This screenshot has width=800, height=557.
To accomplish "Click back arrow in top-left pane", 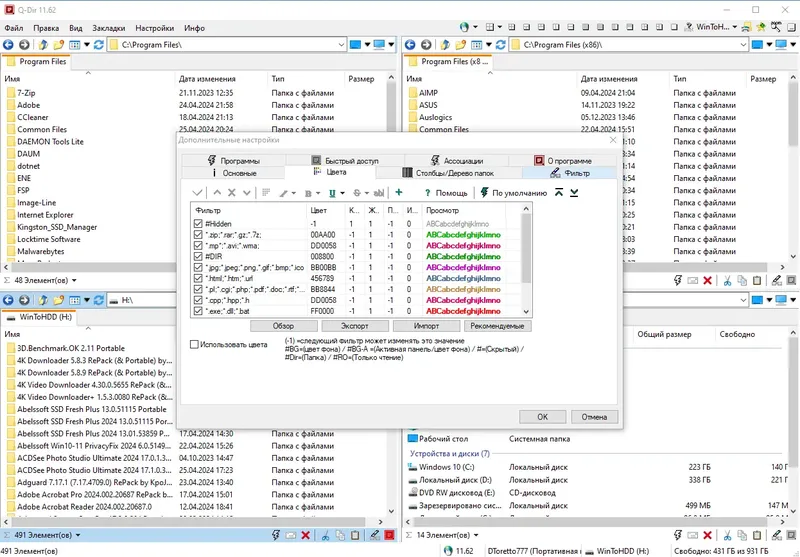I will click(9, 44).
